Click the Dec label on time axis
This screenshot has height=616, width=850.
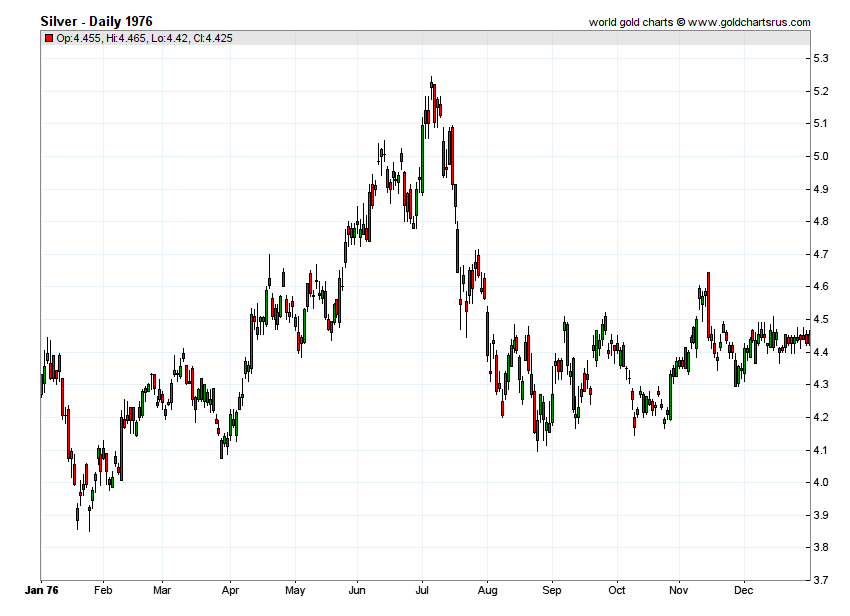741,590
